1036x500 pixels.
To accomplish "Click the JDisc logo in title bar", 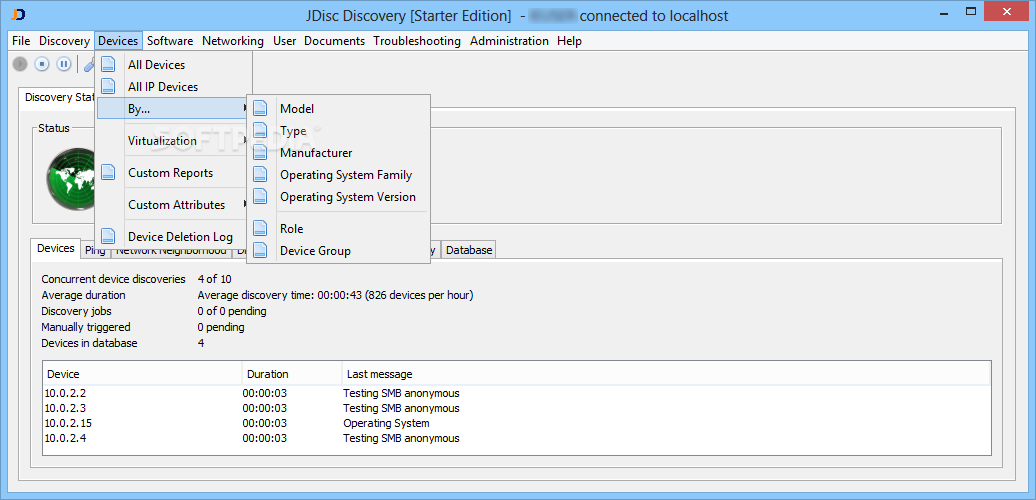I will point(20,15).
